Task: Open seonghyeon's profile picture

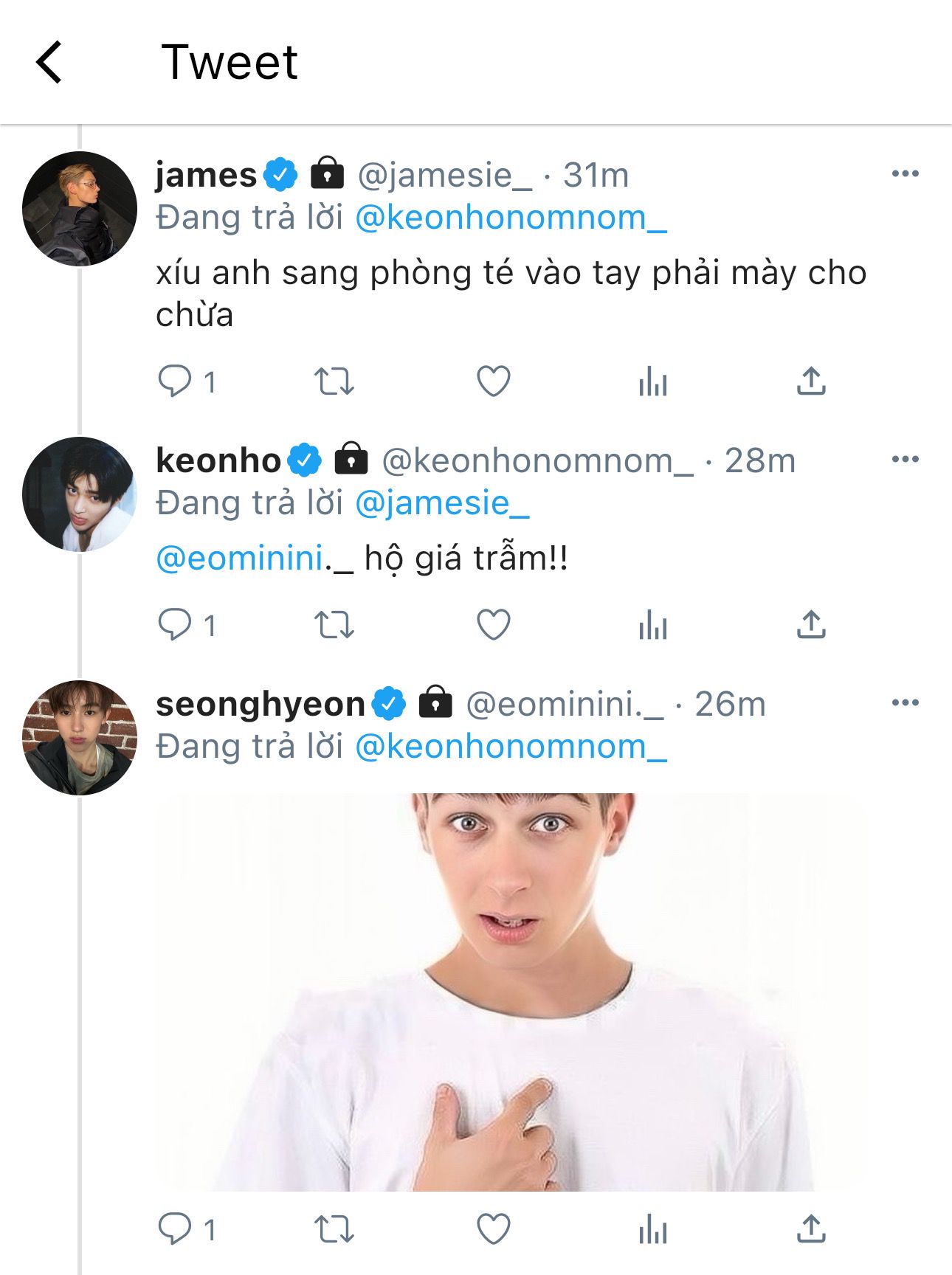Action: pos(80,737)
